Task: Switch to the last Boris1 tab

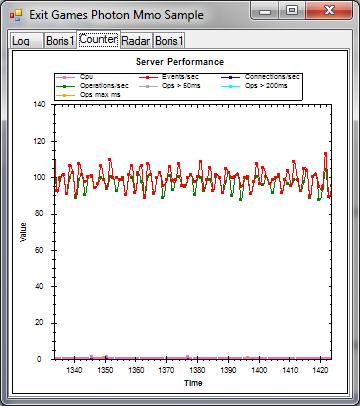Action: 169,41
